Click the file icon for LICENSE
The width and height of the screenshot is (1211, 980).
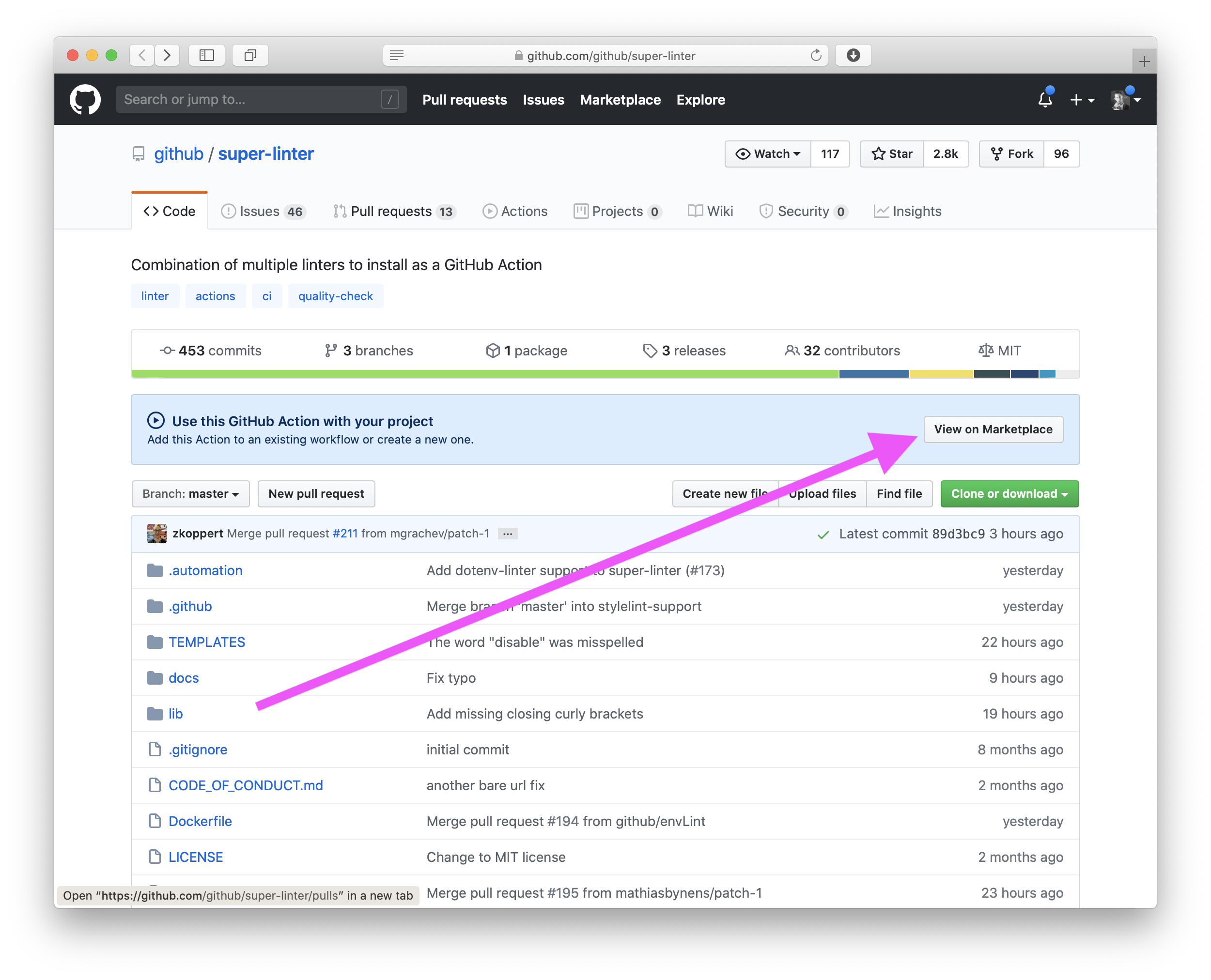point(155,857)
